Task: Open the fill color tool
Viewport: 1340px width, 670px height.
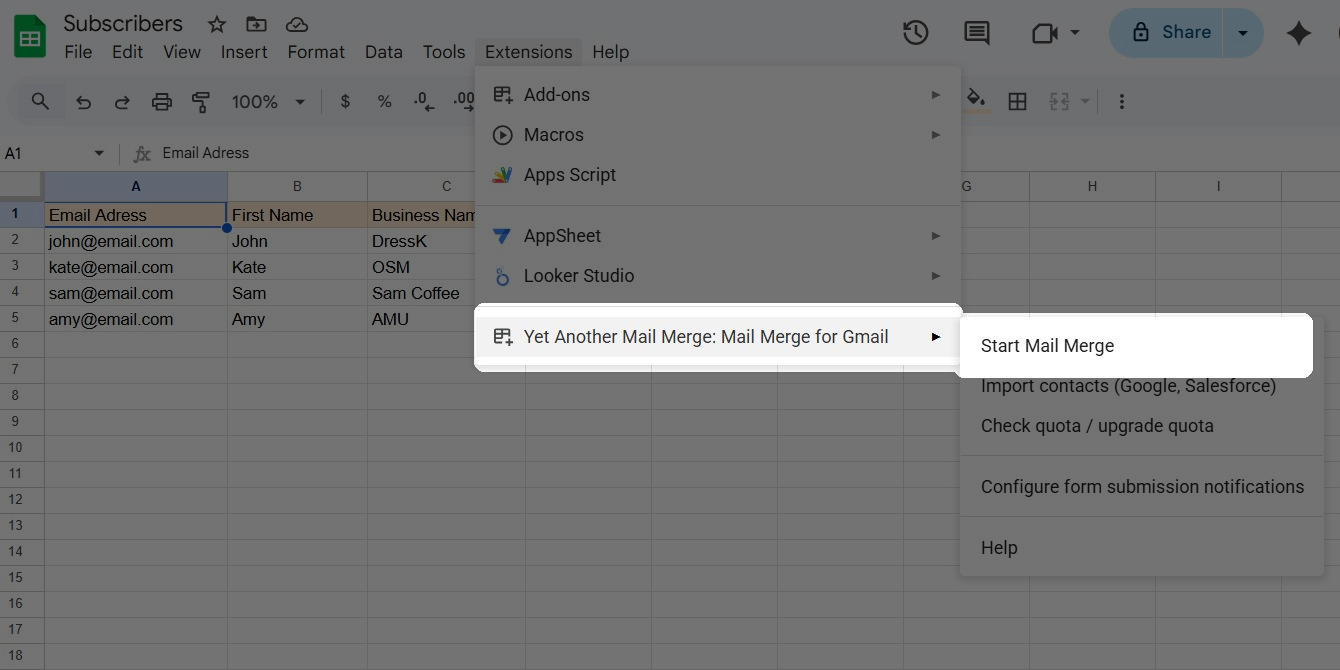Action: click(976, 101)
